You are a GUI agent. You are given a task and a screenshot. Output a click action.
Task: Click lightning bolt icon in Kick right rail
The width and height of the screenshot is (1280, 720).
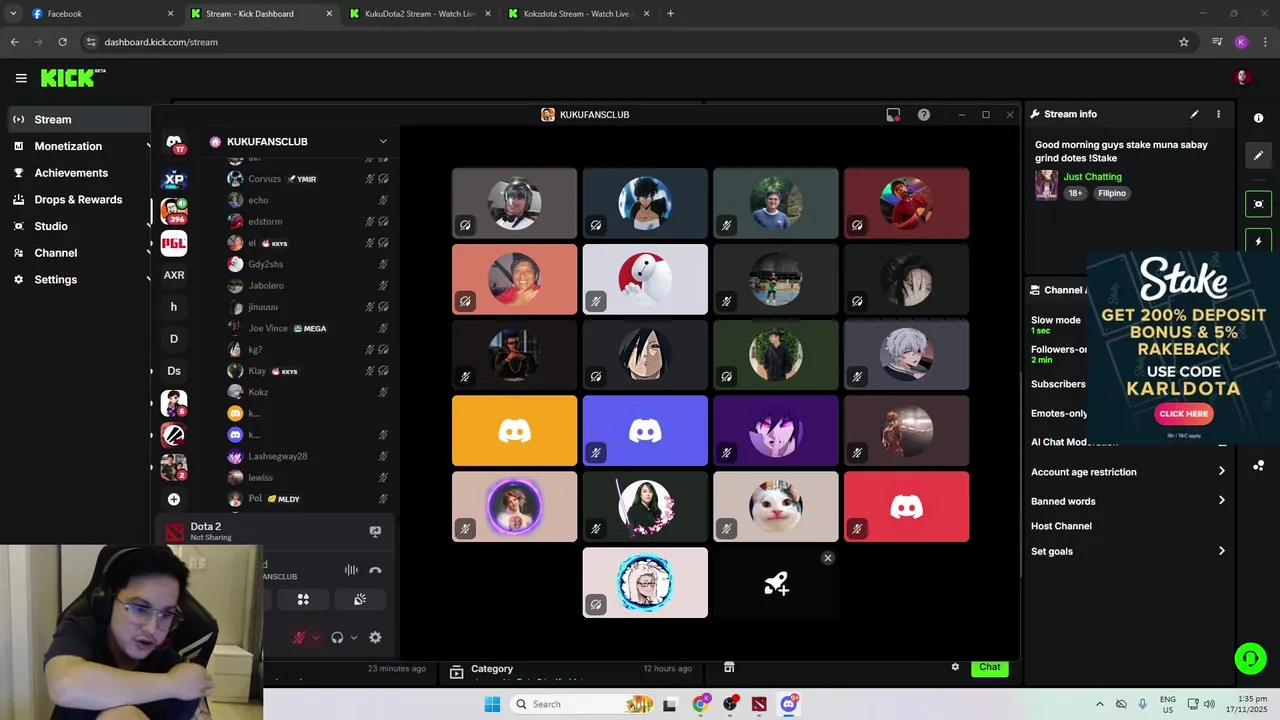tap(1258, 242)
